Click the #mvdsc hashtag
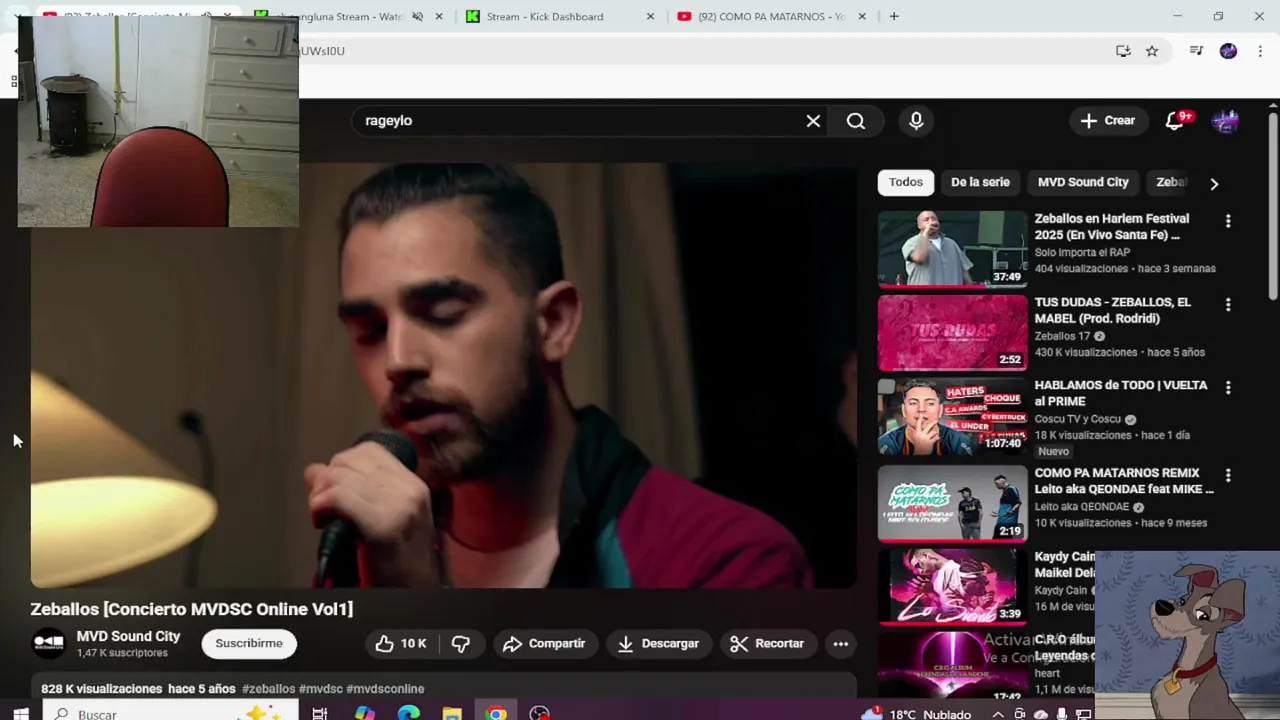Viewport: 1280px width, 720px height. click(320, 689)
